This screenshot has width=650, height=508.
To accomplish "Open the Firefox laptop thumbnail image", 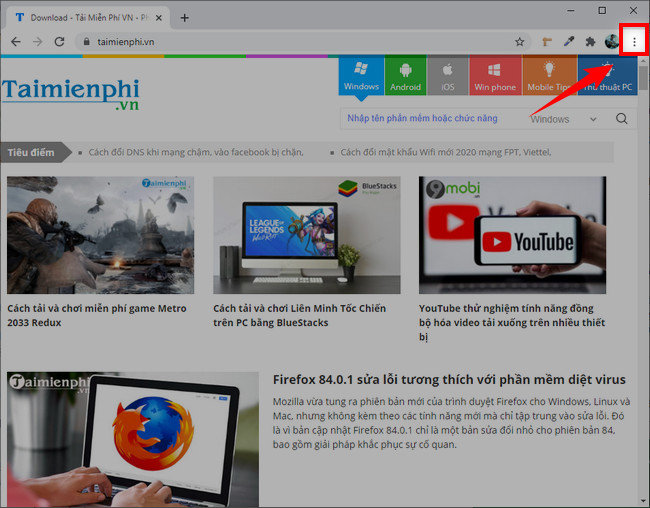I will (x=133, y=439).
